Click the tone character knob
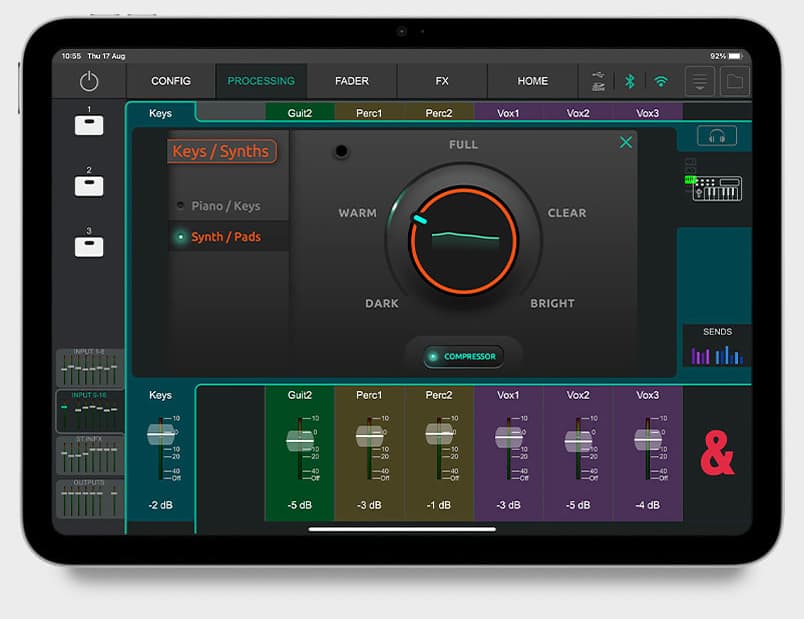804x619 pixels. 463,241
